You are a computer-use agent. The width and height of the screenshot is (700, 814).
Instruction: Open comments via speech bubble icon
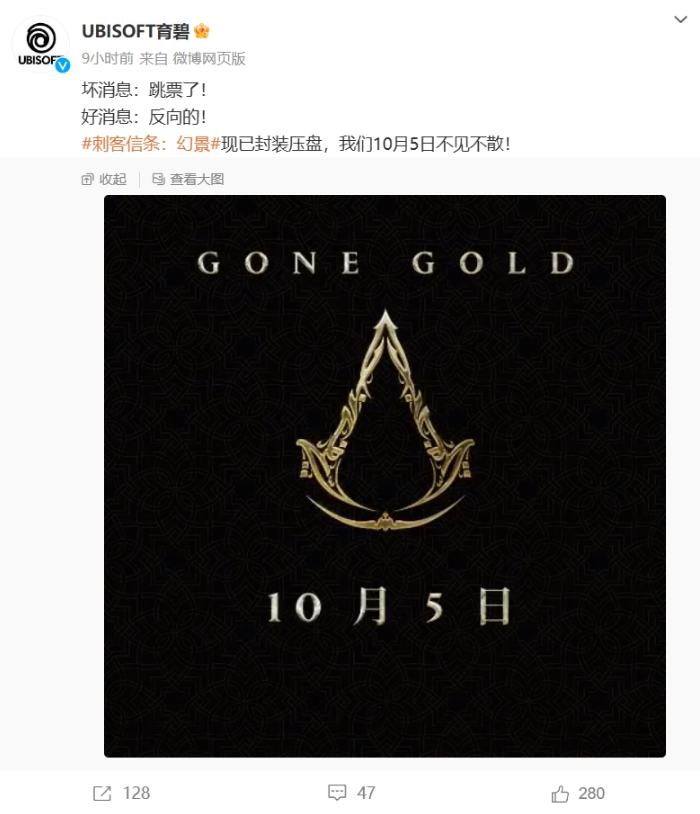(337, 793)
